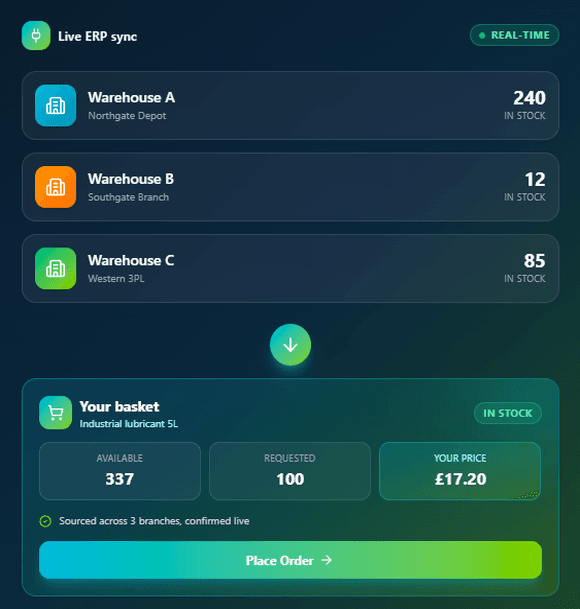Click the orange Warehouse B building icon
Image resolution: width=580 pixels, height=609 pixels.
click(x=56, y=187)
